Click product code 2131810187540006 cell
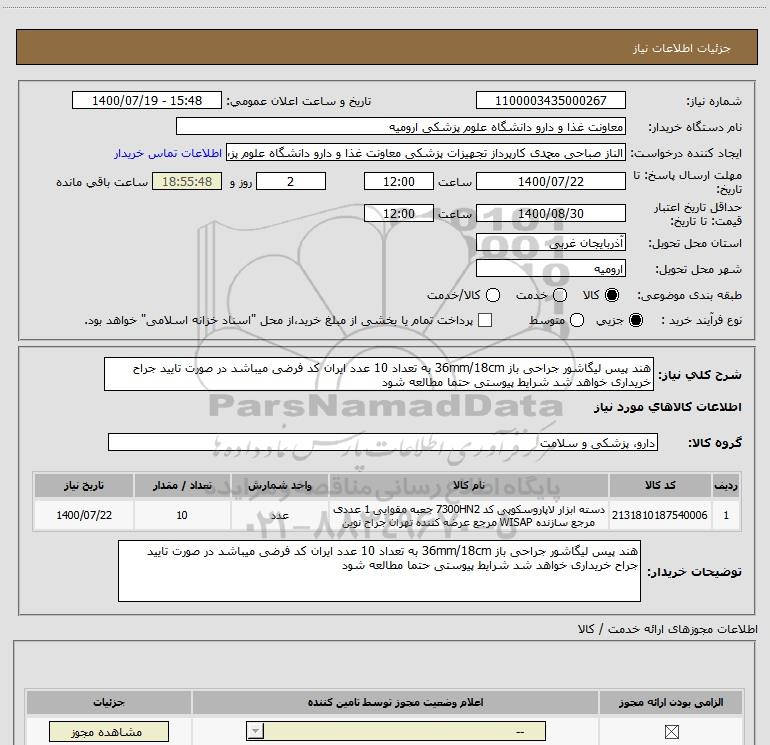This screenshot has height=745, width=770. (660, 515)
